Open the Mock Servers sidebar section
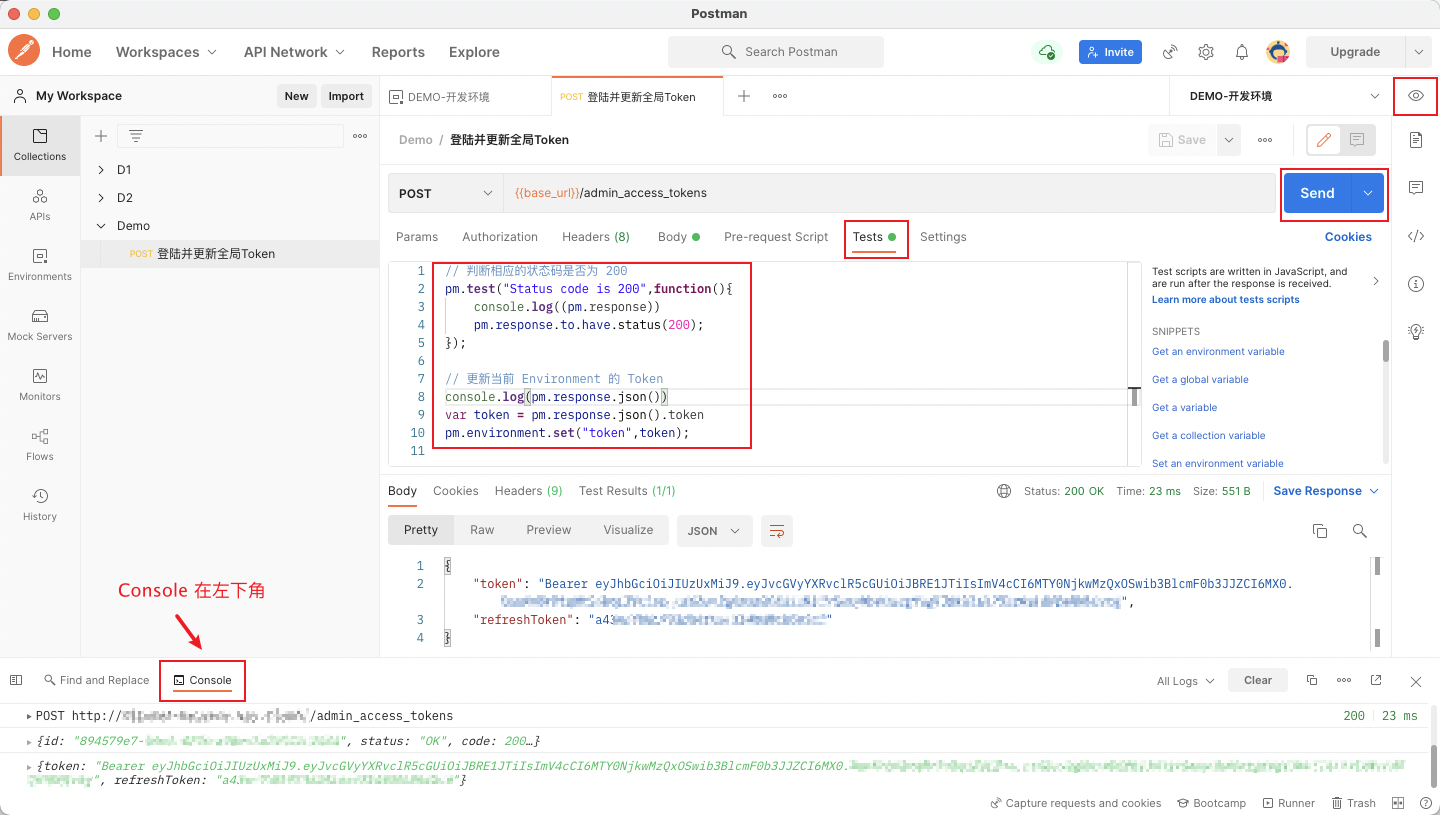Viewport: 1440px width, 815px height. (x=40, y=325)
